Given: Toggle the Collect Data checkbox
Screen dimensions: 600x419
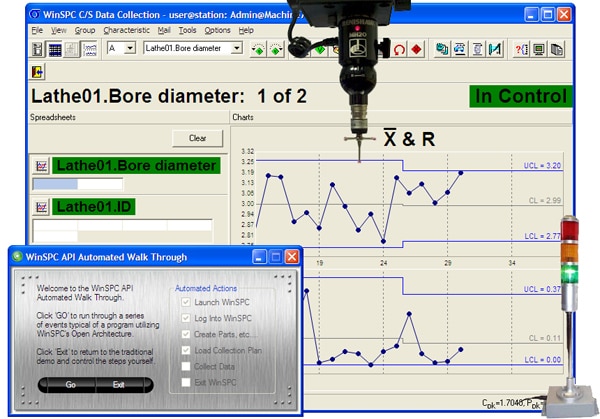Looking at the screenshot, I should 187,366.
